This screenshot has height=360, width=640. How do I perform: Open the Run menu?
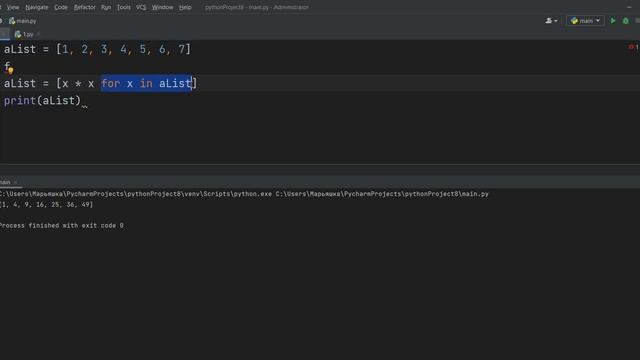point(106,7)
